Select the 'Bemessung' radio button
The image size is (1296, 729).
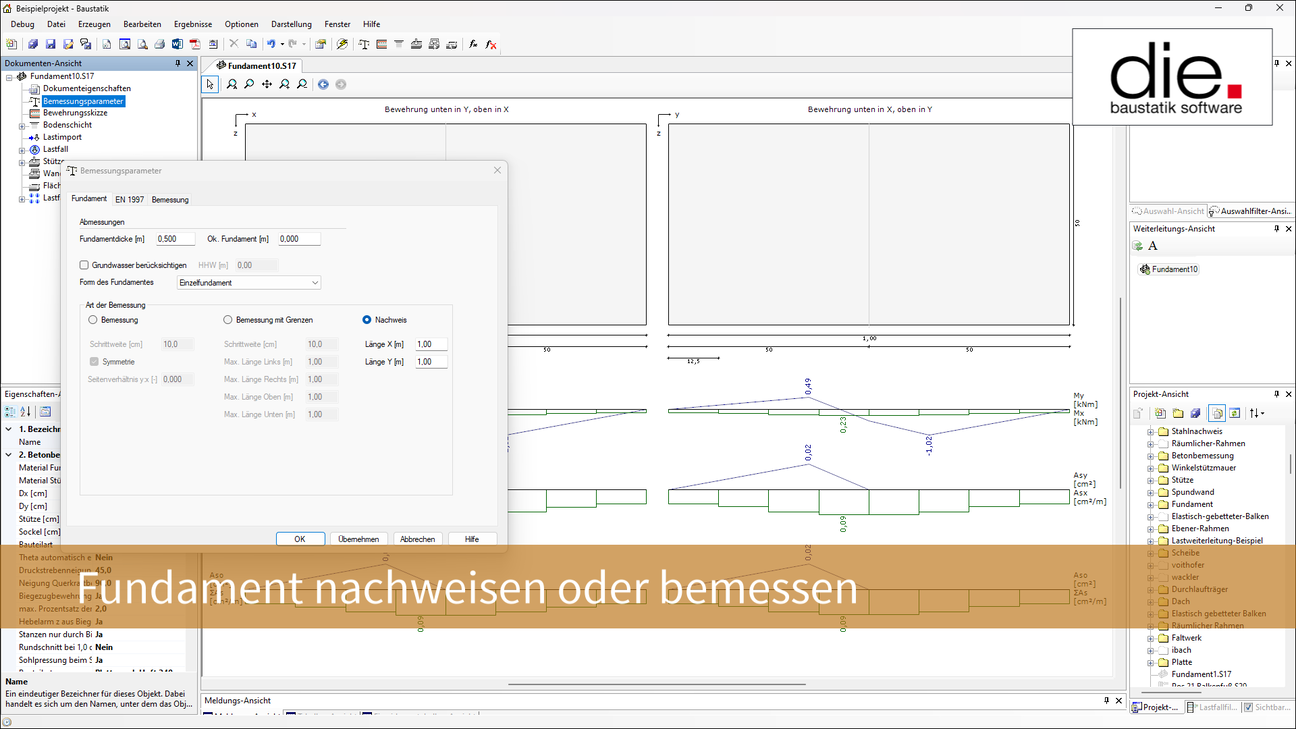click(93, 320)
